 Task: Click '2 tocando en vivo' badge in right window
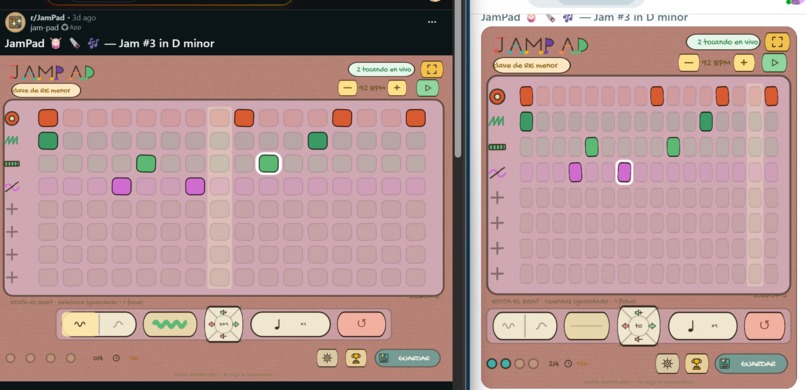coord(723,42)
